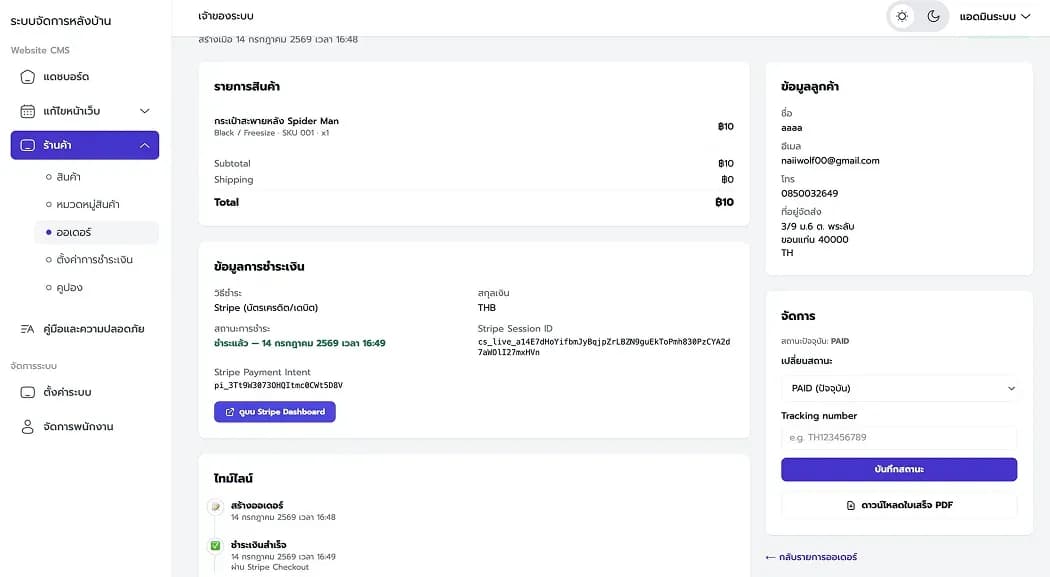This screenshot has width=1050, height=577.
Task: Click the customer name aaaa
Action: [792, 128]
